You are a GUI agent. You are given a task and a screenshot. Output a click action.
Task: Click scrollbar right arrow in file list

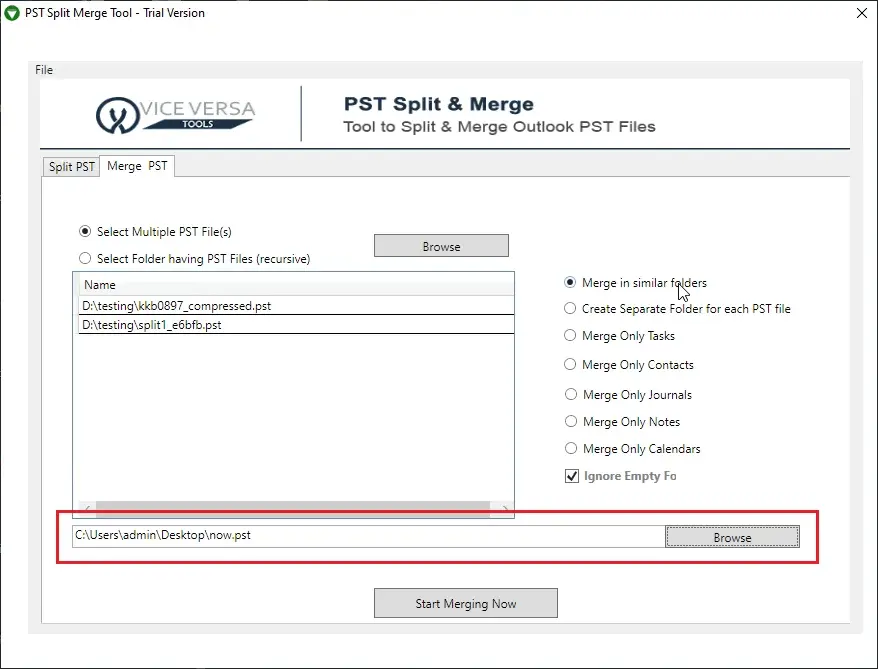[505, 509]
